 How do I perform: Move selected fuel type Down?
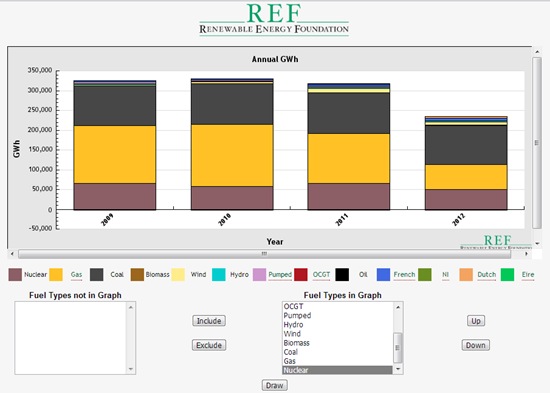(476, 345)
